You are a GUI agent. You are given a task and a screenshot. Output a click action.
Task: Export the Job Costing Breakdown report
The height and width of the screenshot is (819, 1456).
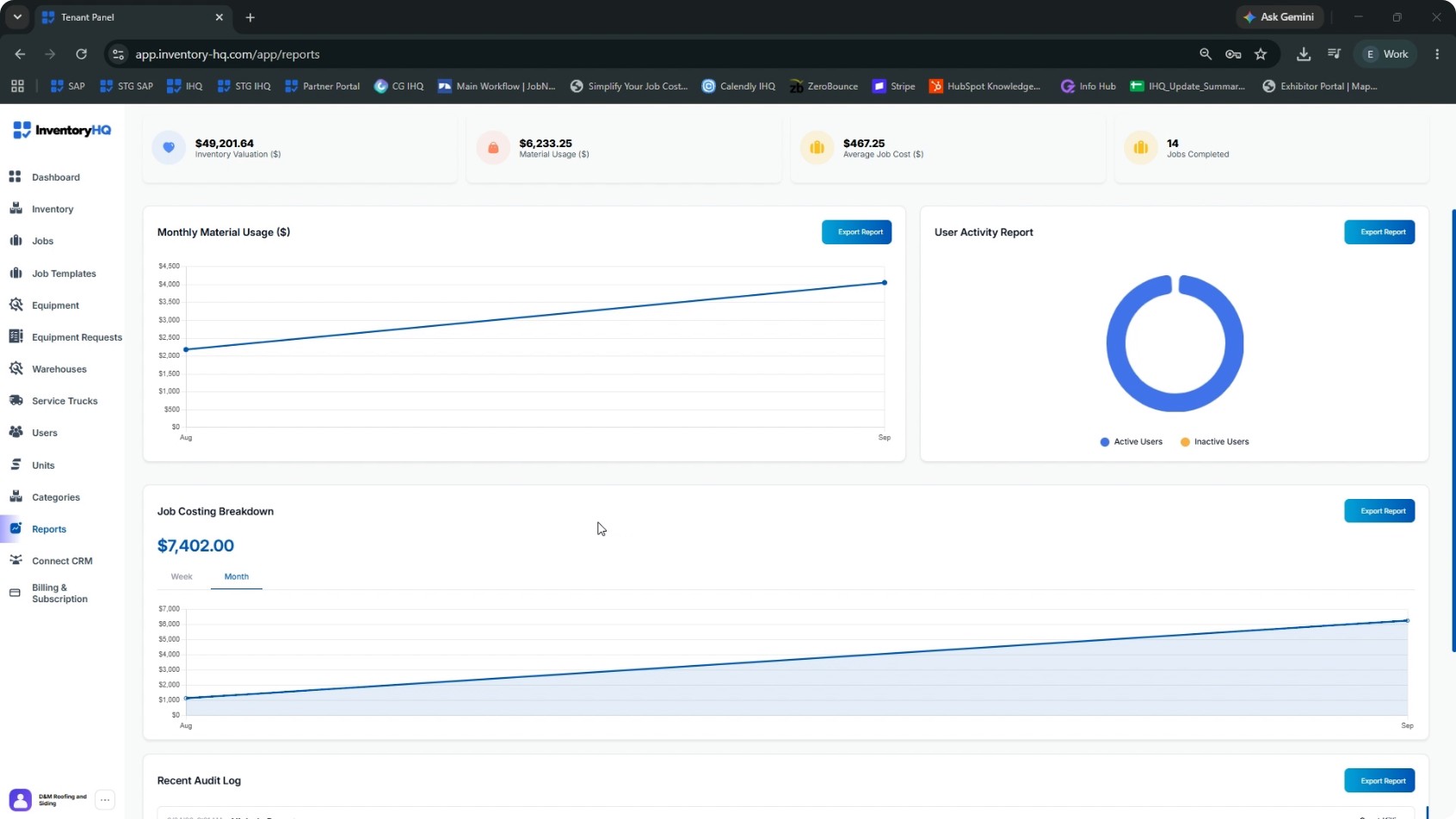pos(1379,511)
